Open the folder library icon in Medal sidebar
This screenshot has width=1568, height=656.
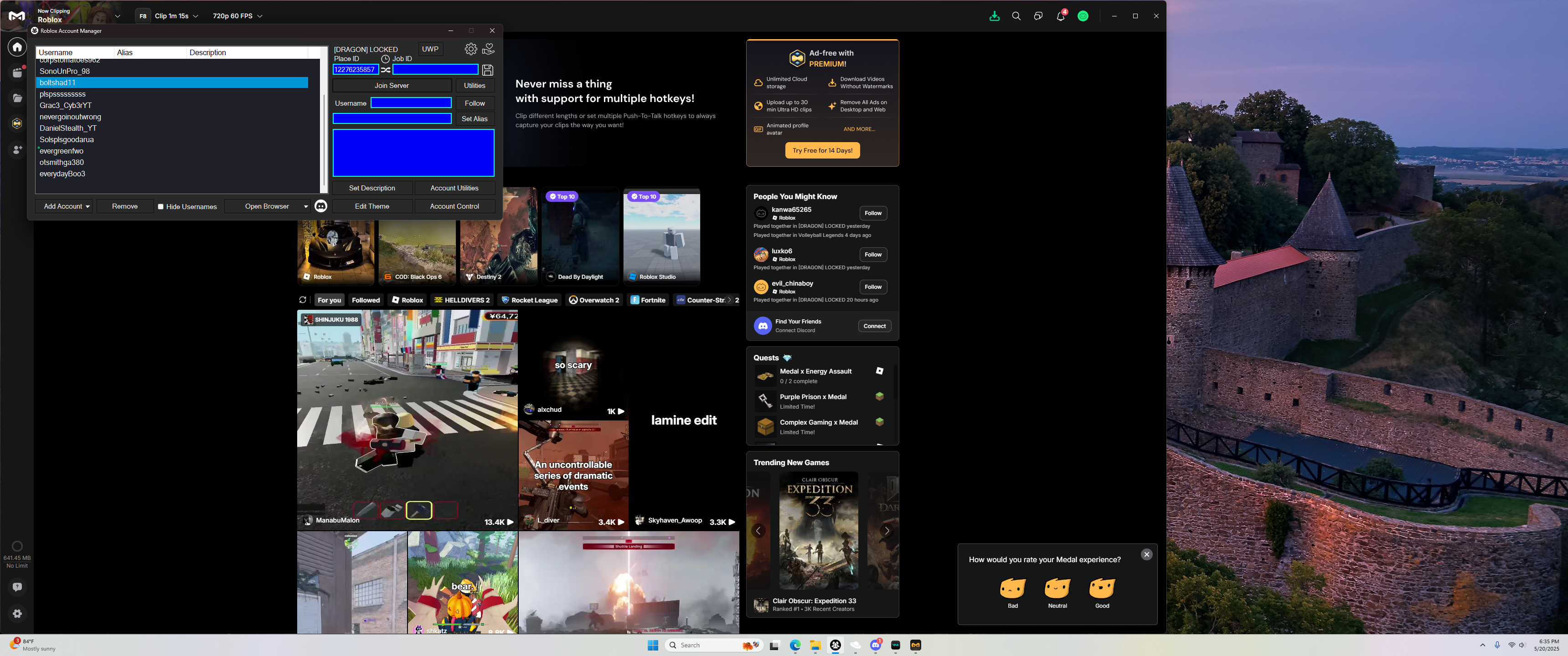(x=17, y=98)
